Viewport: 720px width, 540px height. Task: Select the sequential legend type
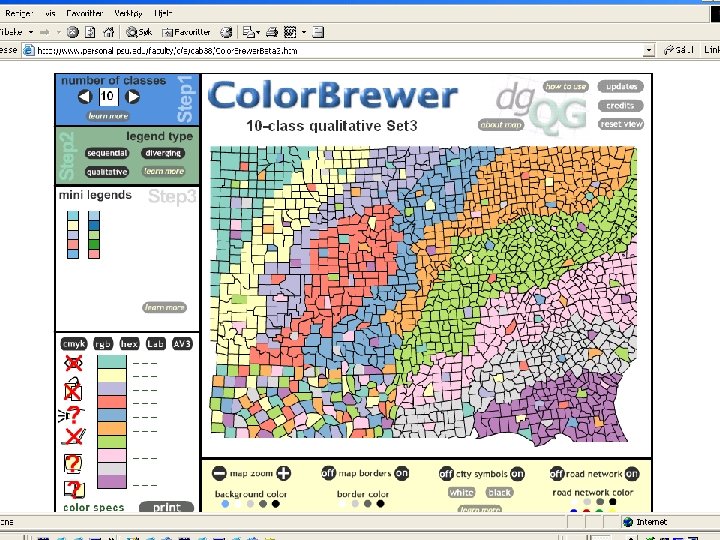point(107,153)
